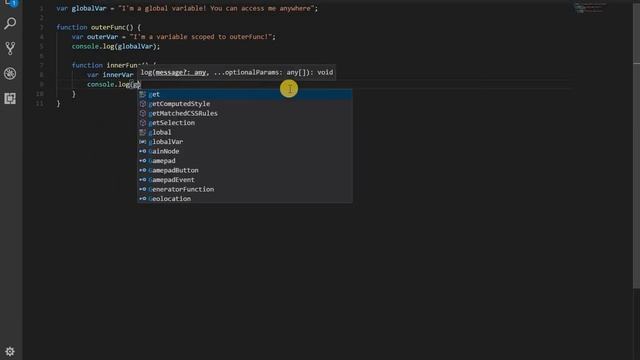This screenshot has height=360, width=640.
Task: Click the method icon beside getComputedStyle
Action: (x=142, y=104)
